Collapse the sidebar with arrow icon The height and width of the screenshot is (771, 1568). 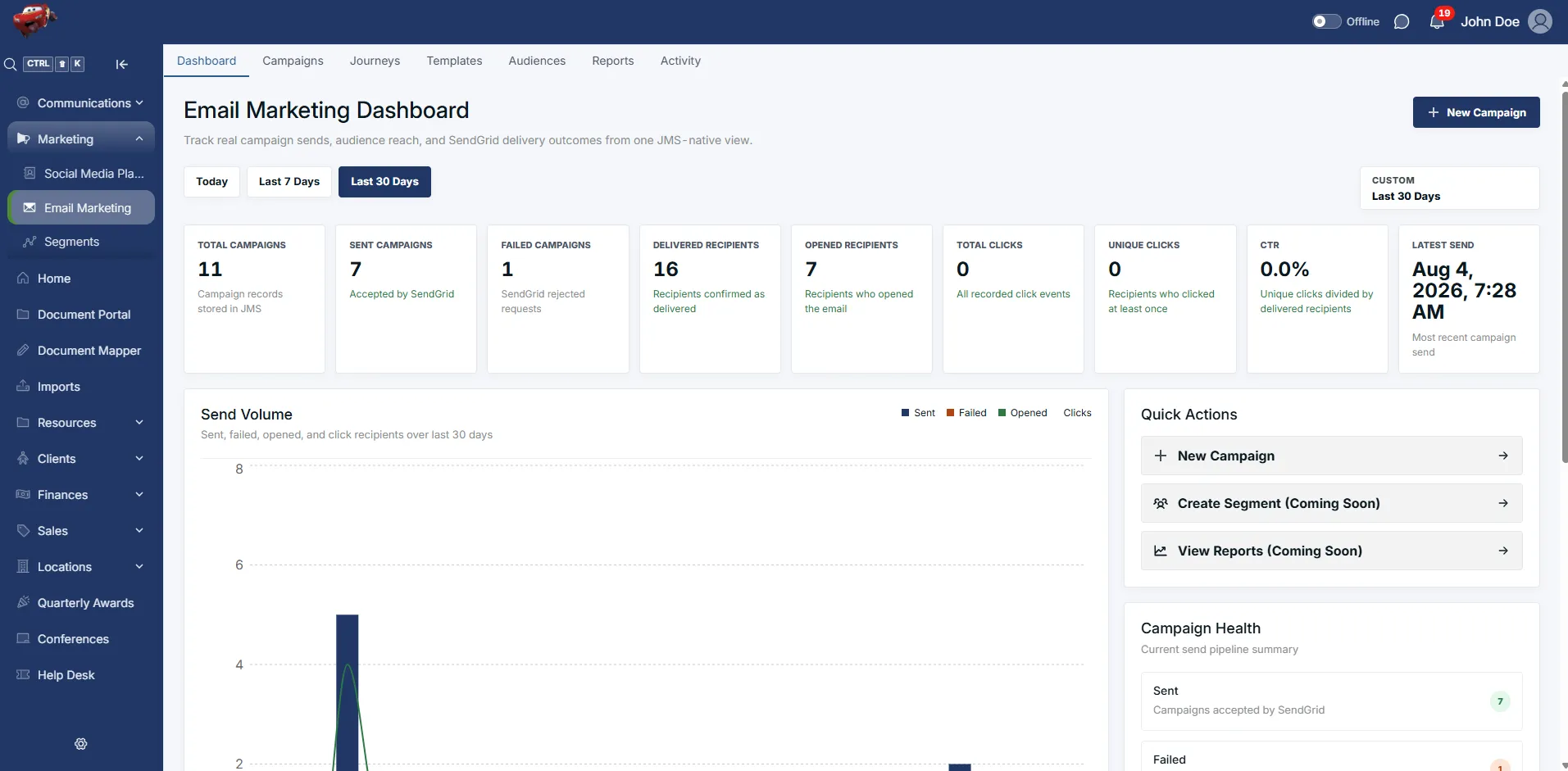[x=122, y=64]
